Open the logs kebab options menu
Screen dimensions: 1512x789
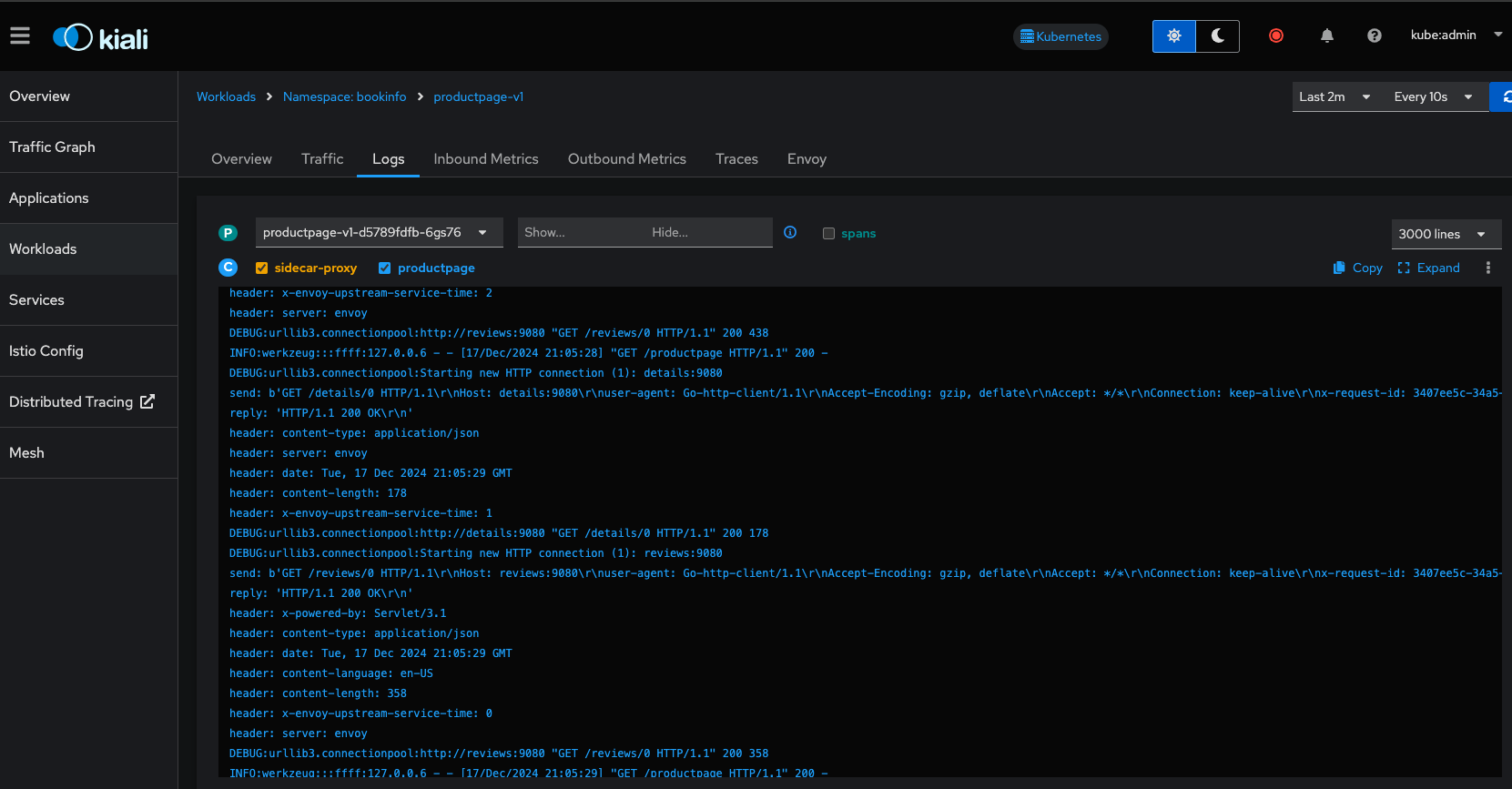[1488, 268]
